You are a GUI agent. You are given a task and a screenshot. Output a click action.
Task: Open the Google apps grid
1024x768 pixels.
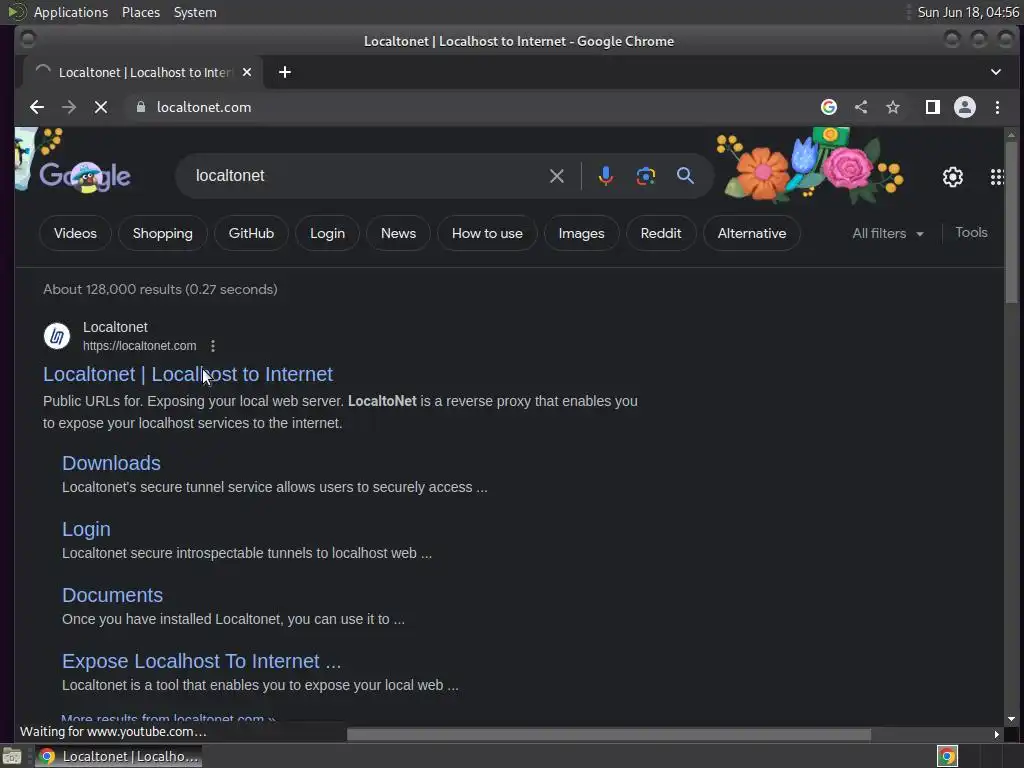pos(997,176)
